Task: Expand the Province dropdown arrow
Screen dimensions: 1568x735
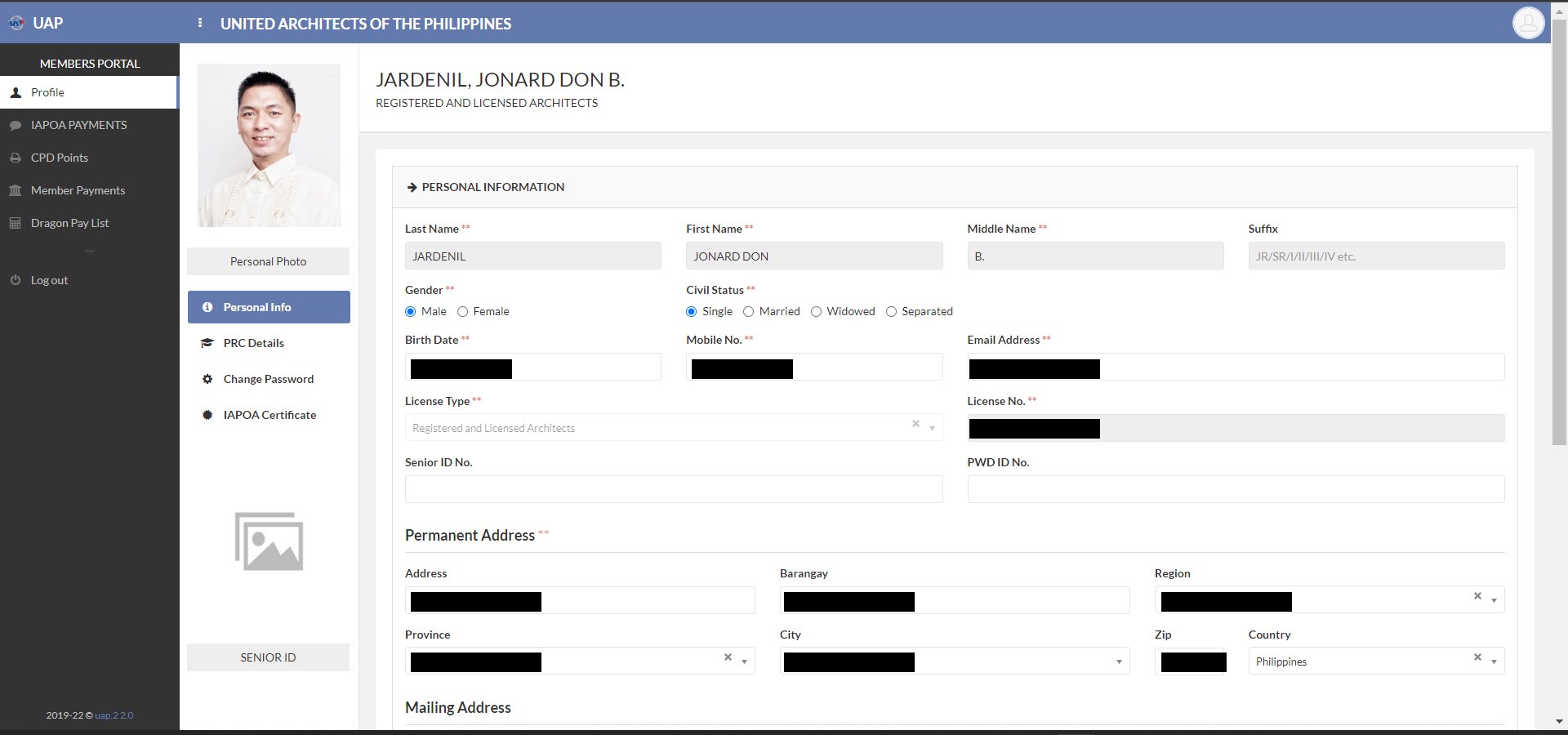Action: click(744, 661)
